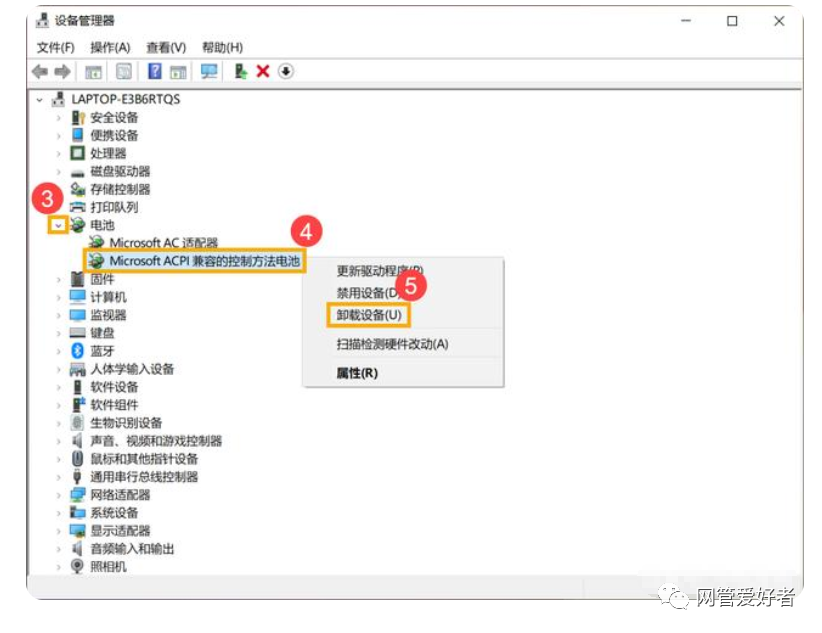Choose 卸载设备(U) in context menu

pos(369,315)
